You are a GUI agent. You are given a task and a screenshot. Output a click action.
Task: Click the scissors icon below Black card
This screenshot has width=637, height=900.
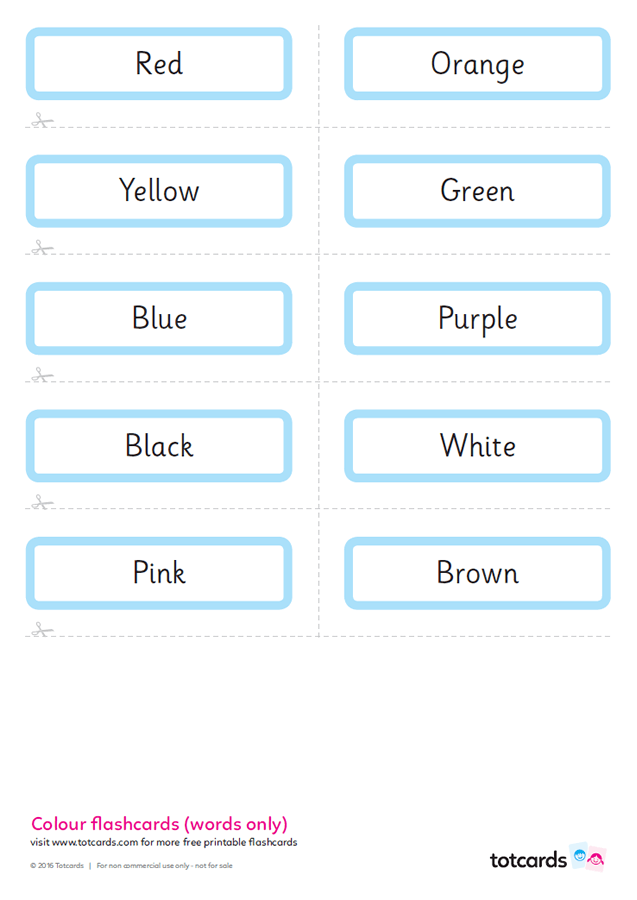[x=40, y=502]
